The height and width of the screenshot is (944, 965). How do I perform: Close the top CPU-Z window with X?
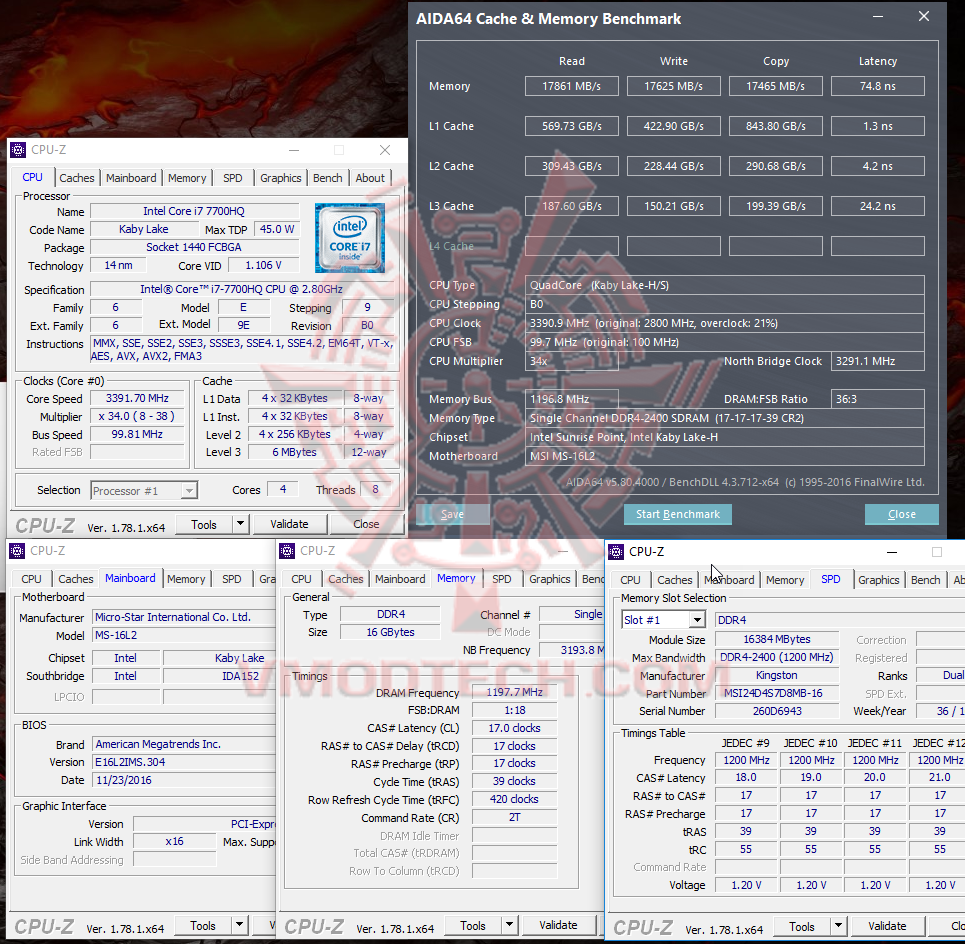point(385,150)
